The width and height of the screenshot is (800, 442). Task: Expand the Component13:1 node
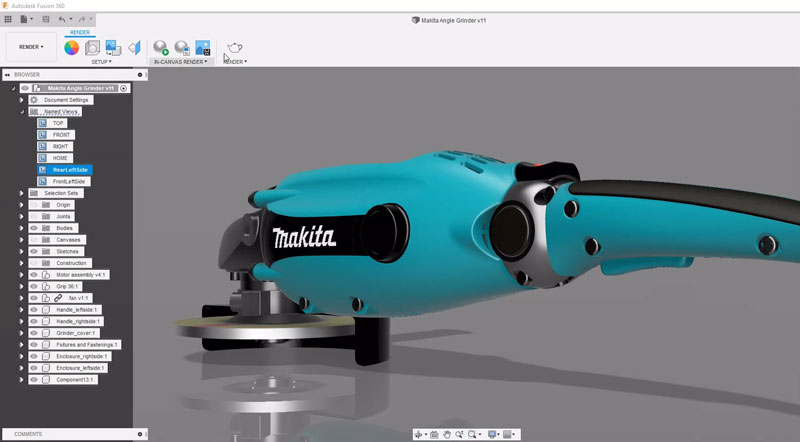point(21,380)
